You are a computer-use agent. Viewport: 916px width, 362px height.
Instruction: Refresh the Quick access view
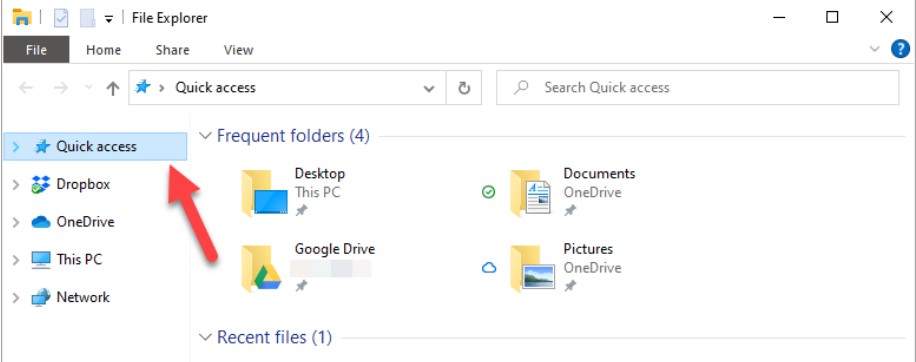click(464, 88)
